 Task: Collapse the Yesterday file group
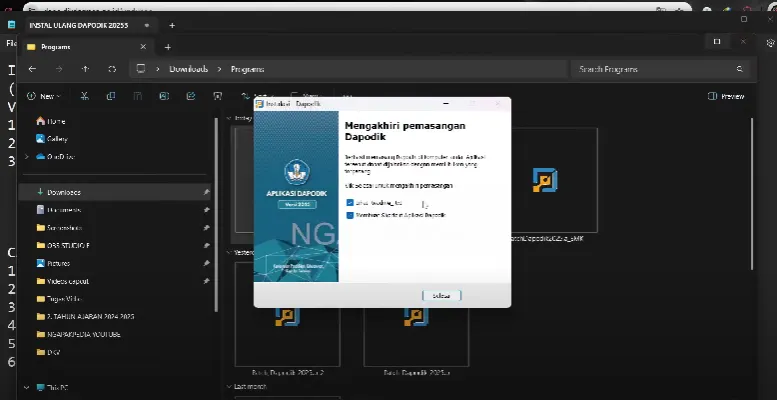click(229, 253)
